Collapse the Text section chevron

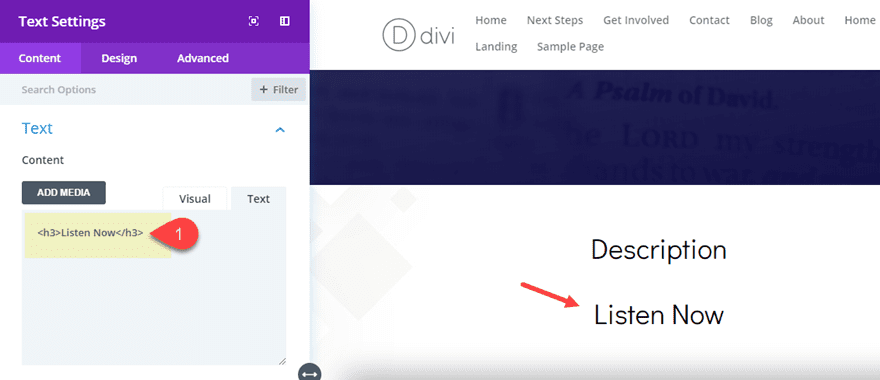(x=280, y=130)
